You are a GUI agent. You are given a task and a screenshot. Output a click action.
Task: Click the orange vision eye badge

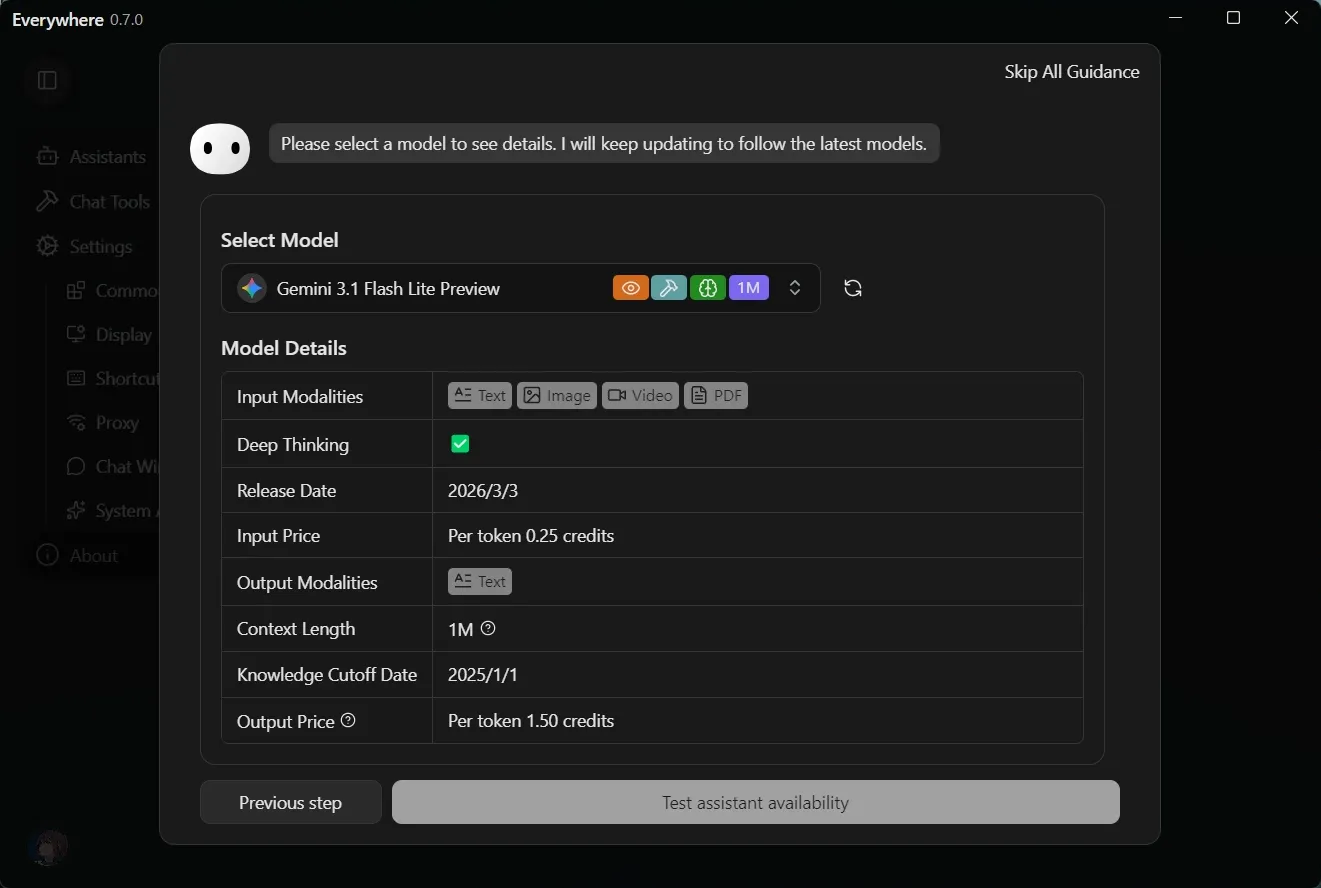(631, 288)
